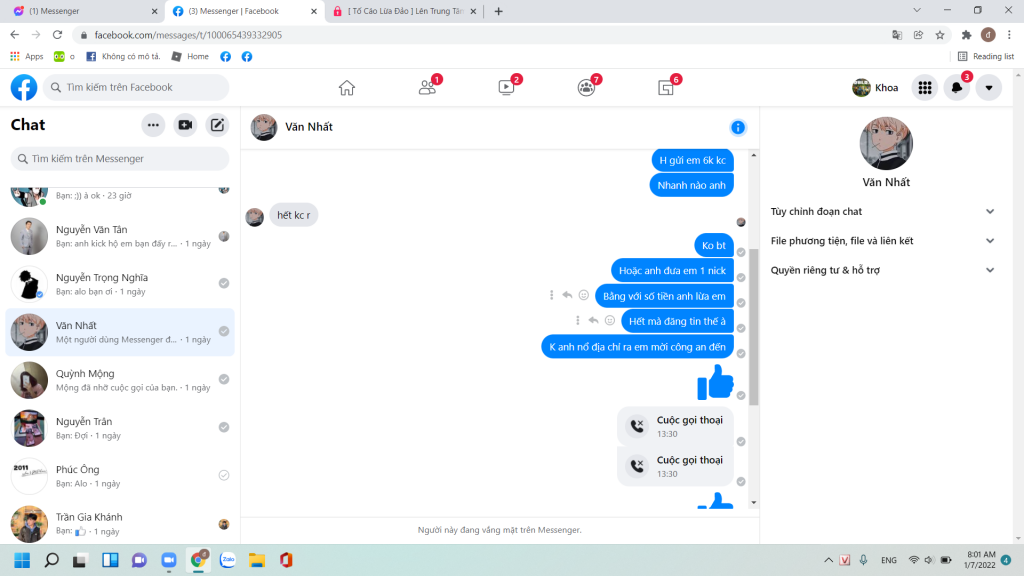Start a new video room in Chat
The height and width of the screenshot is (576, 1024).
[185, 125]
